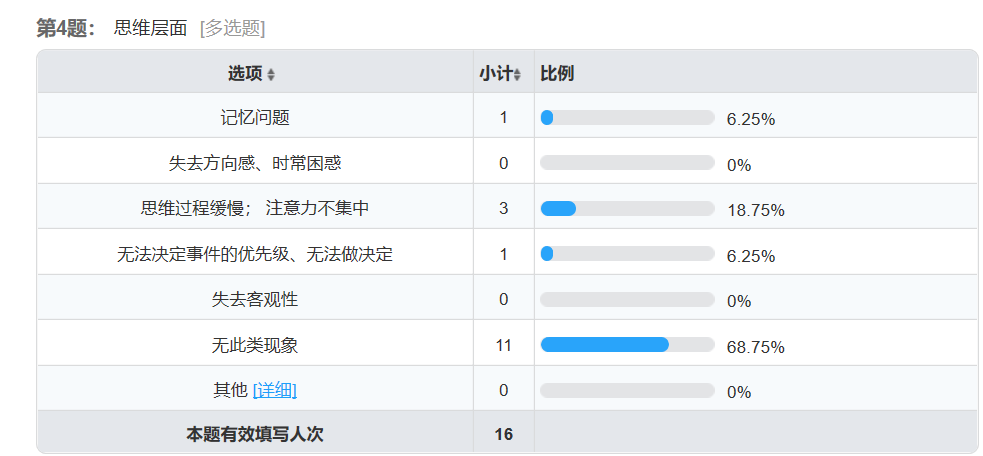Click the count 11 in 小计 column
The height and width of the screenshot is (456, 983).
point(503,345)
